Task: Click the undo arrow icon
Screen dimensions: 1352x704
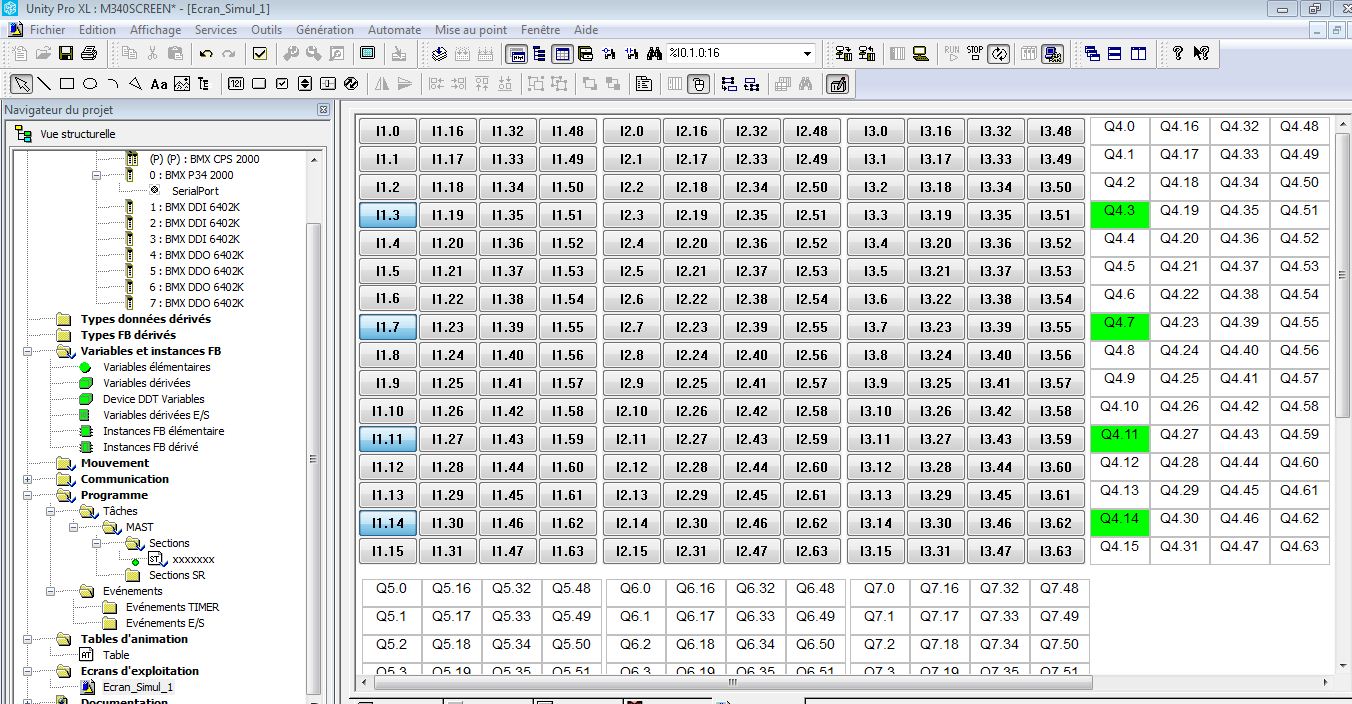Action: [x=206, y=53]
